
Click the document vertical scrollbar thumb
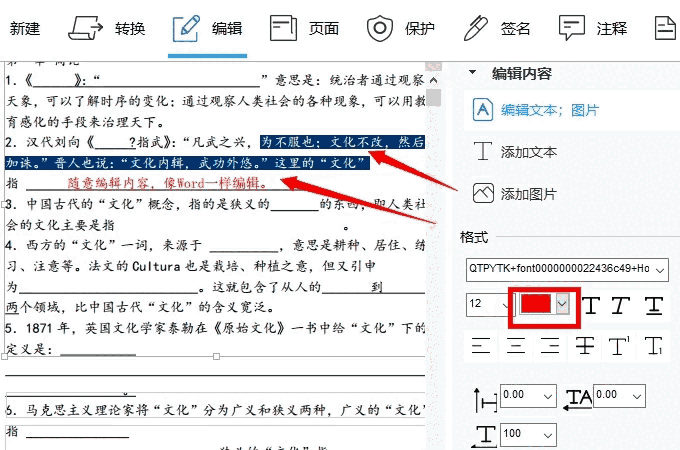click(x=433, y=97)
